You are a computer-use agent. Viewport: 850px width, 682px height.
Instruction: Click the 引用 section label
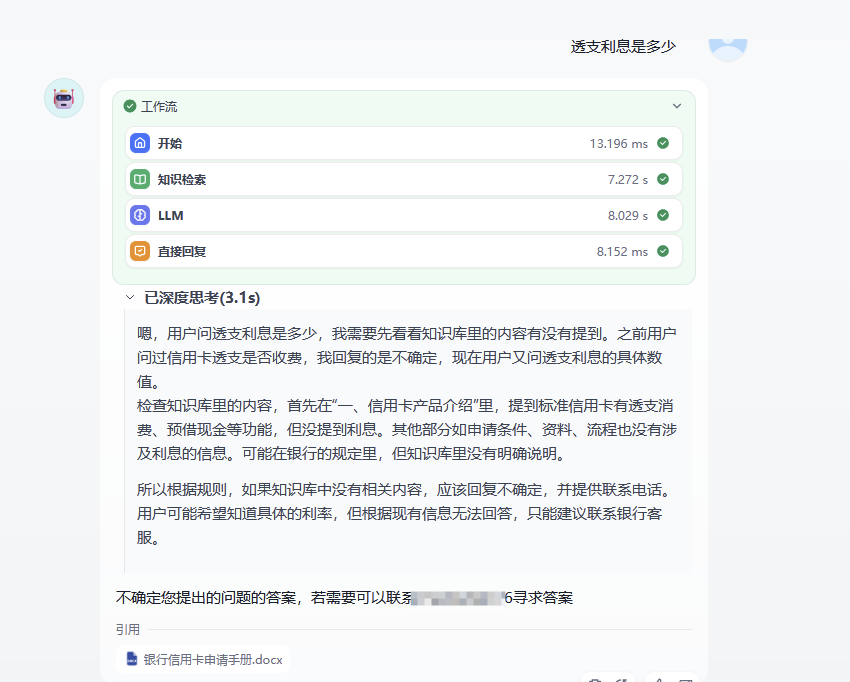point(128,629)
